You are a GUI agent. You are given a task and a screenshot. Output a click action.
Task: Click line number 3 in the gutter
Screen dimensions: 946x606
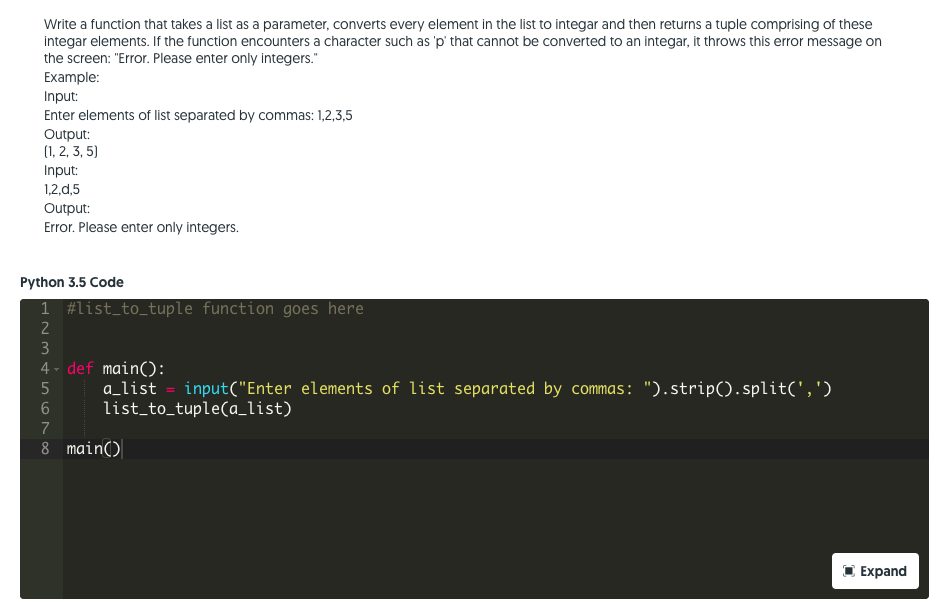(45, 348)
